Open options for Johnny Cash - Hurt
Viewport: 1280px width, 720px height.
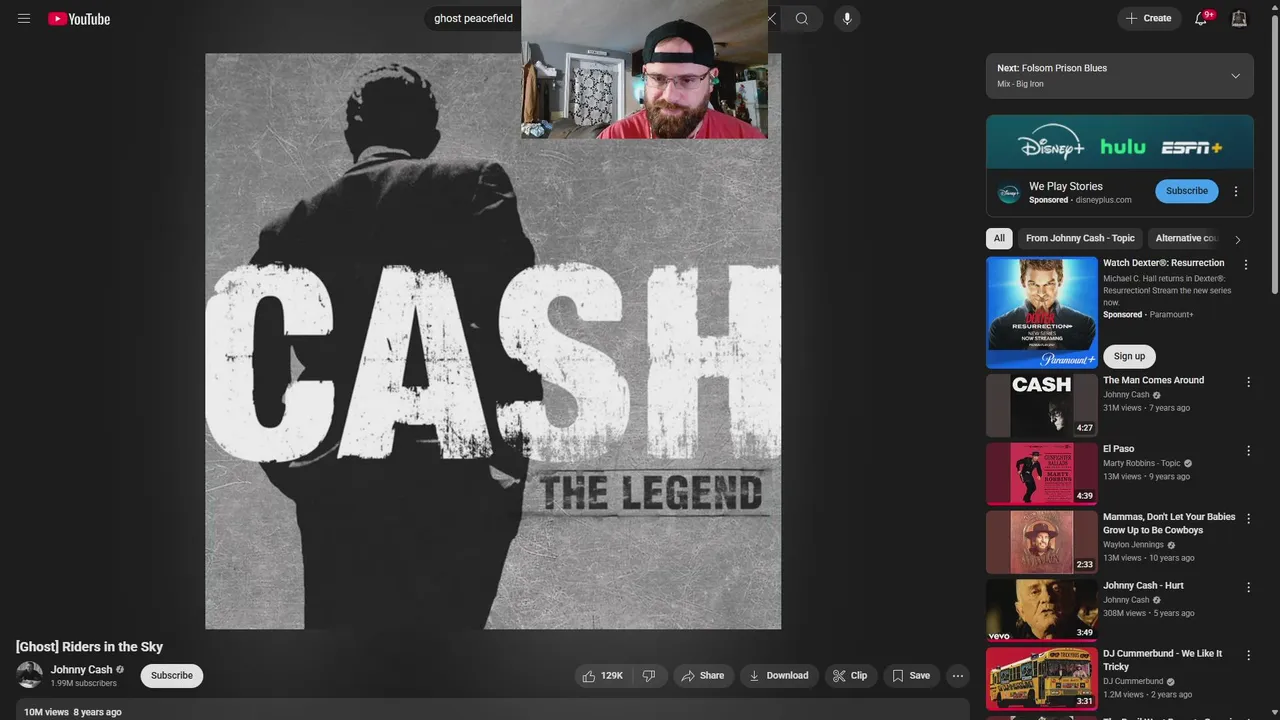coord(1248,588)
